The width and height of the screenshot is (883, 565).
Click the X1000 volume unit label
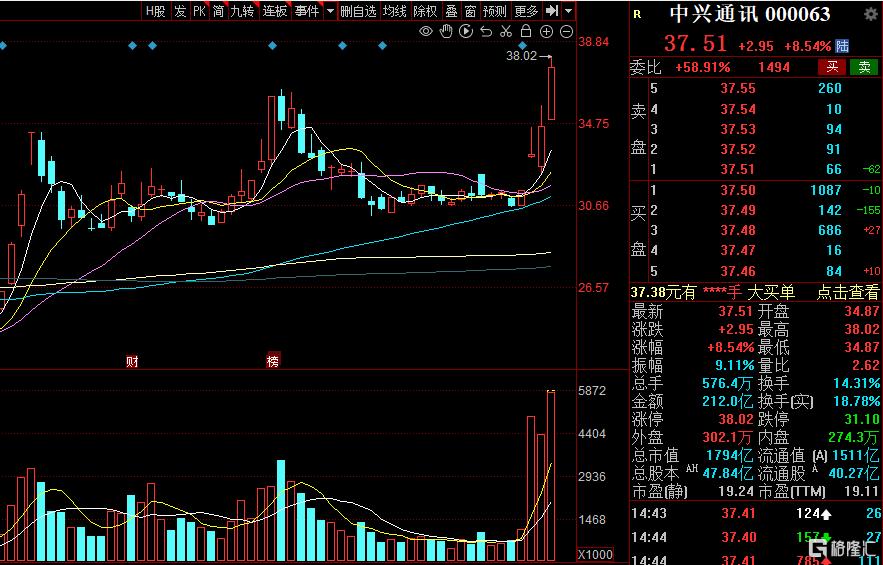point(596,555)
